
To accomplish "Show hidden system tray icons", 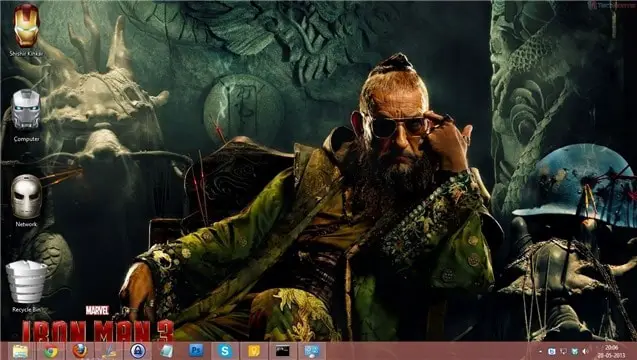I will click(x=541, y=351).
